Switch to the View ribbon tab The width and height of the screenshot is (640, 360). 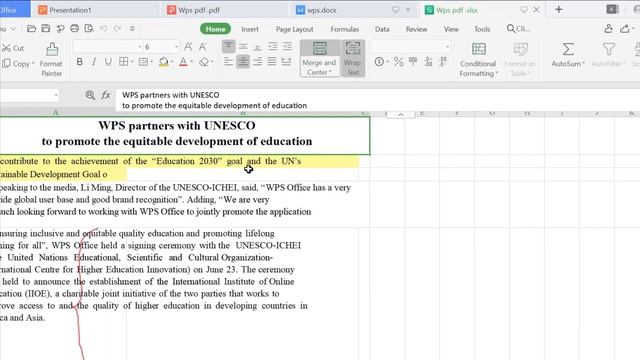[451, 29]
